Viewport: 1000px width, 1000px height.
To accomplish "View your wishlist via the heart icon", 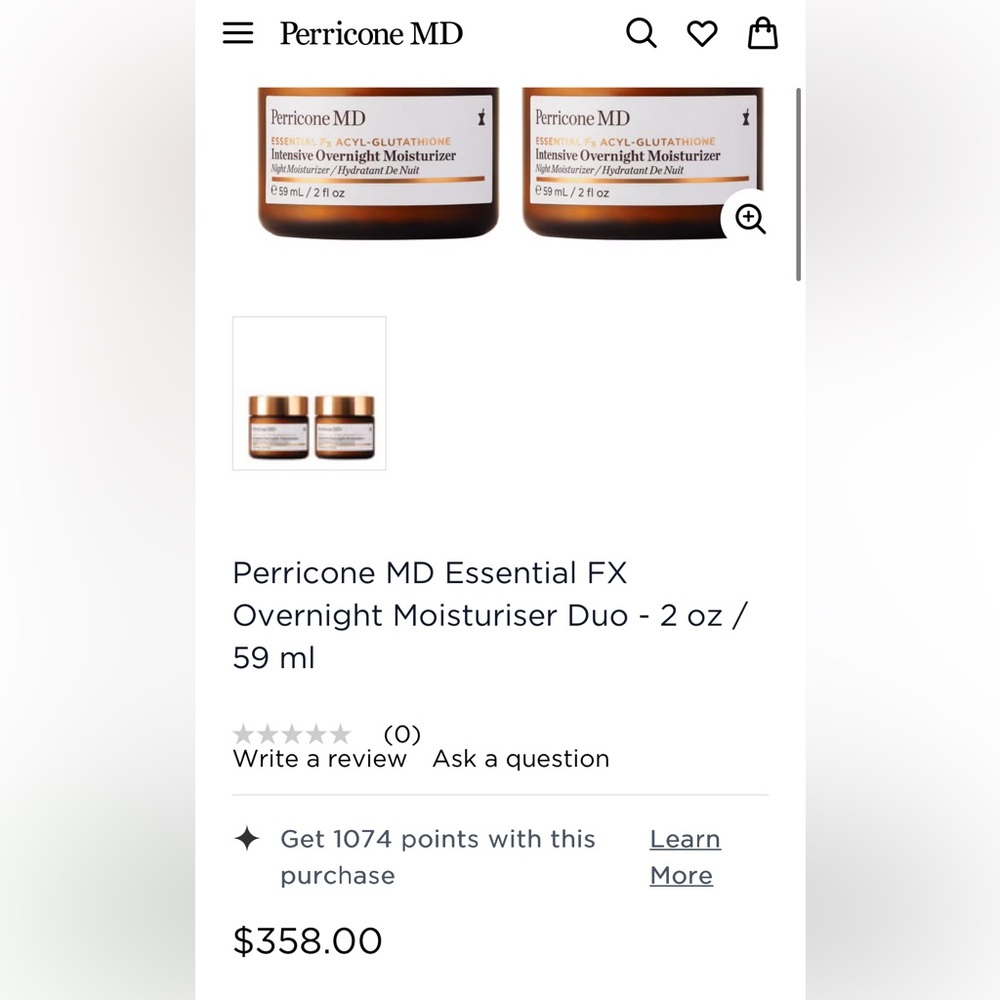I will 702,33.
